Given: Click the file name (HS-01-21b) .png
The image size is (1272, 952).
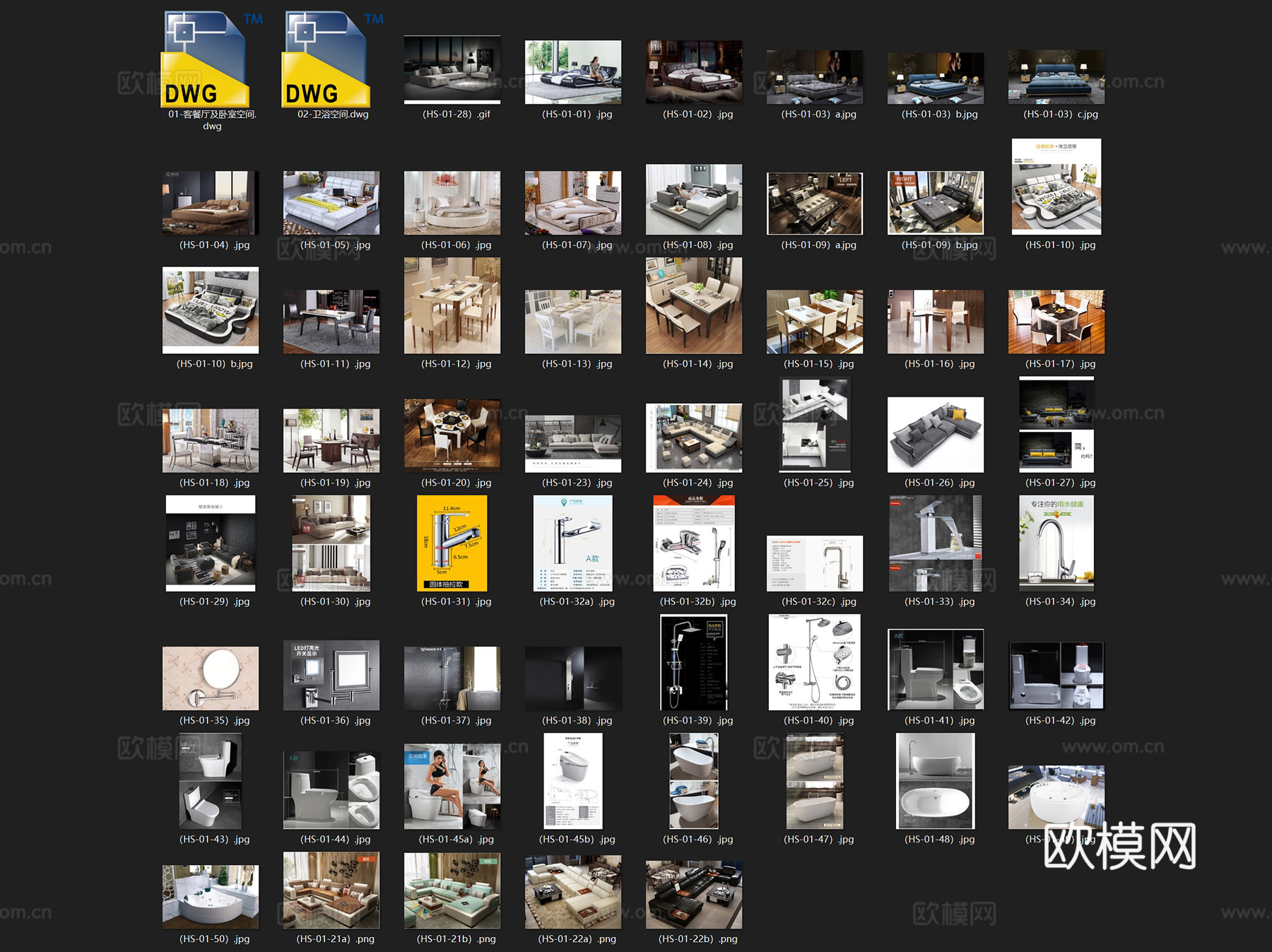Looking at the screenshot, I should (x=456, y=939).
